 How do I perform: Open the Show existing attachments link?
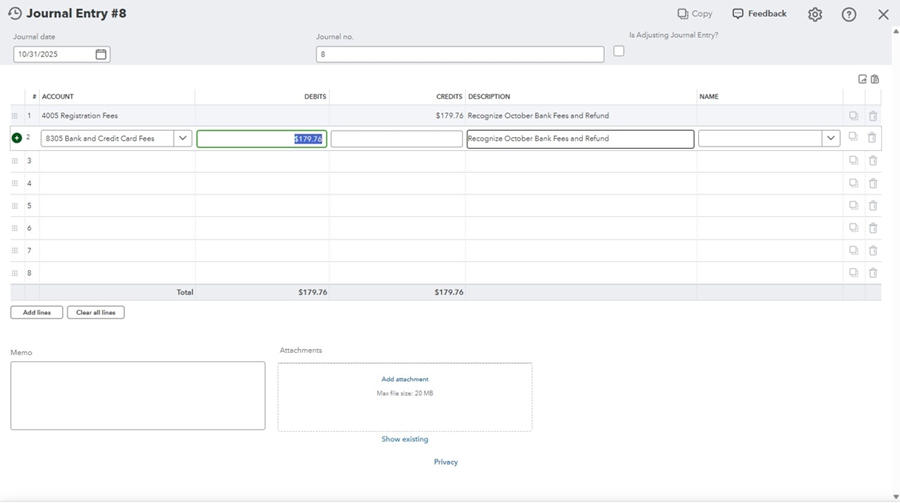tap(405, 439)
